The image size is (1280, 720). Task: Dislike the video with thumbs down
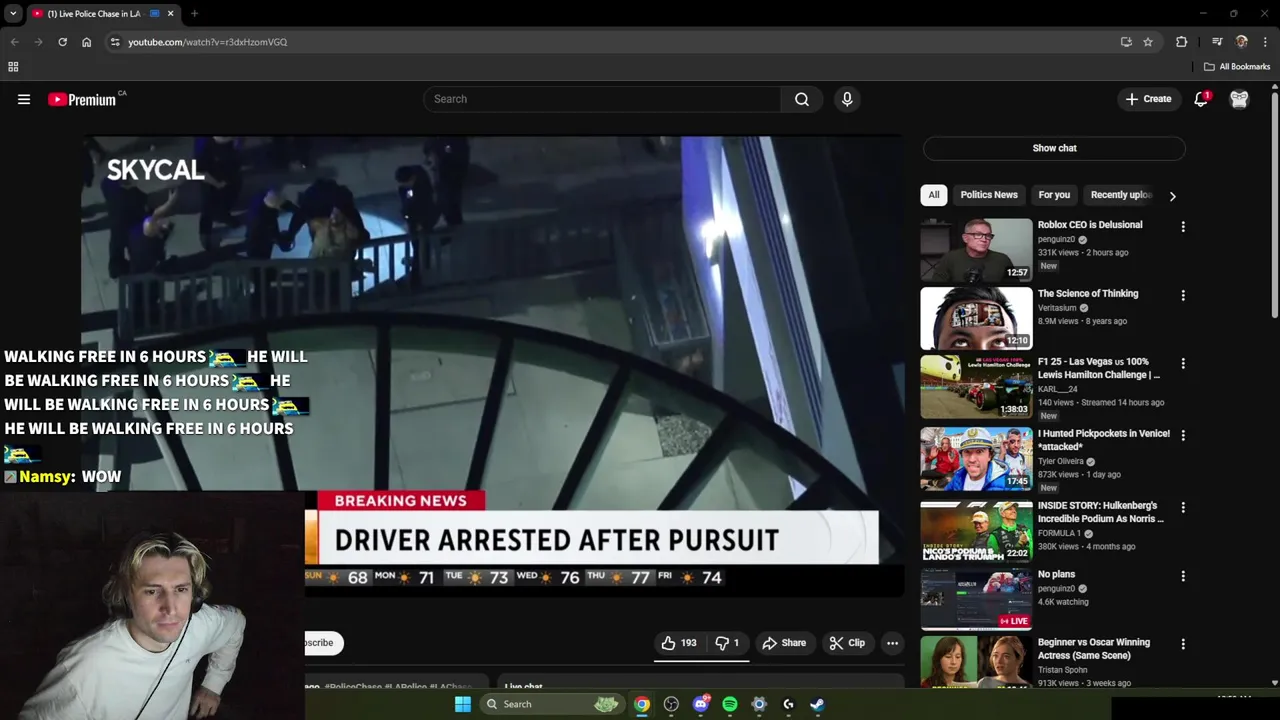tap(727, 643)
